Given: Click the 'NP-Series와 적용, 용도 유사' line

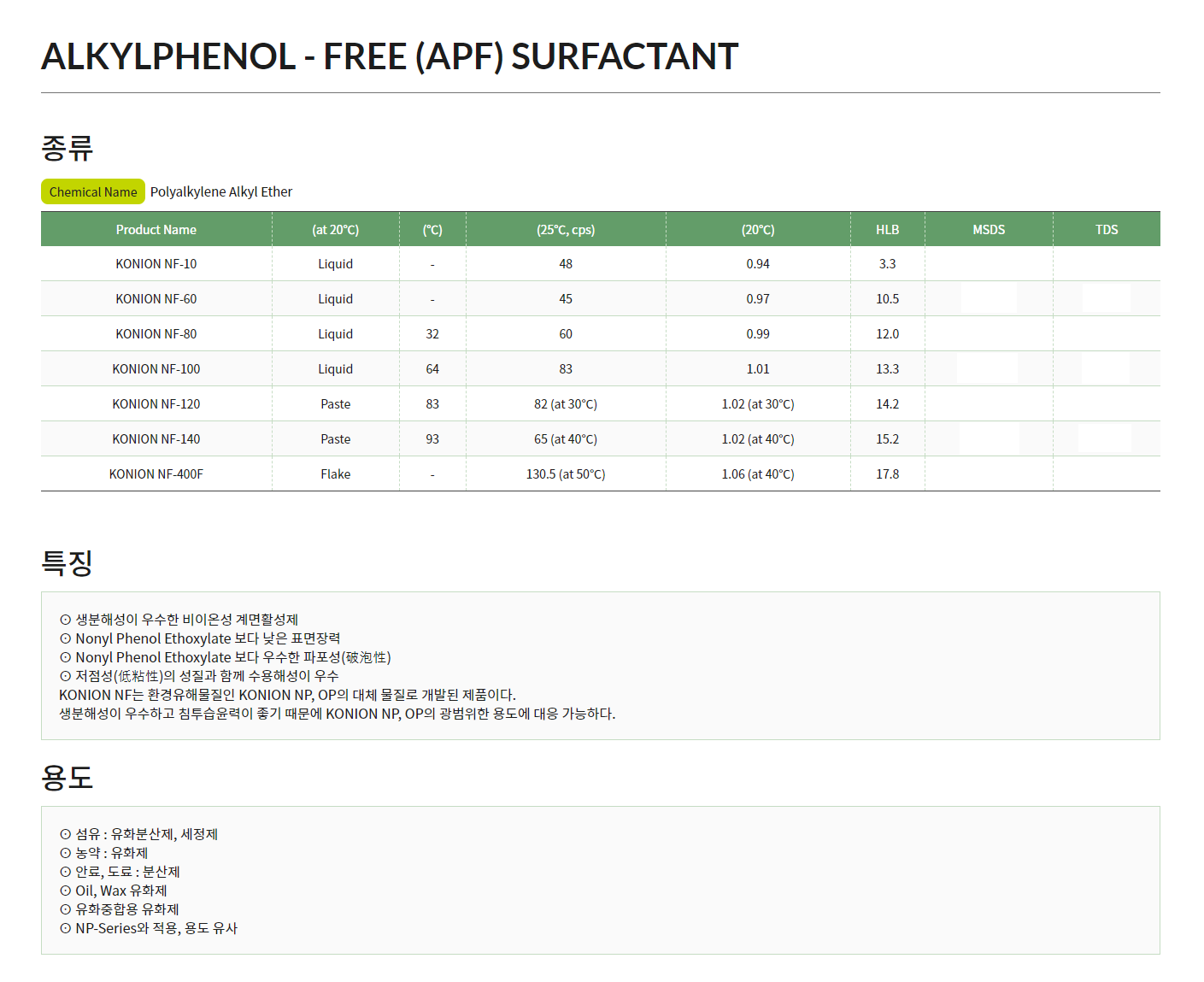Looking at the screenshot, I should (149, 928).
